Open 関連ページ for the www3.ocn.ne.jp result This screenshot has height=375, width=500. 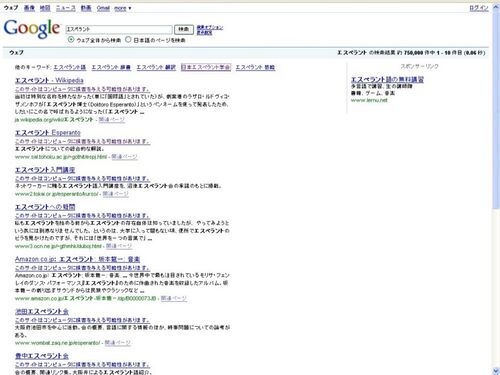click(119, 246)
